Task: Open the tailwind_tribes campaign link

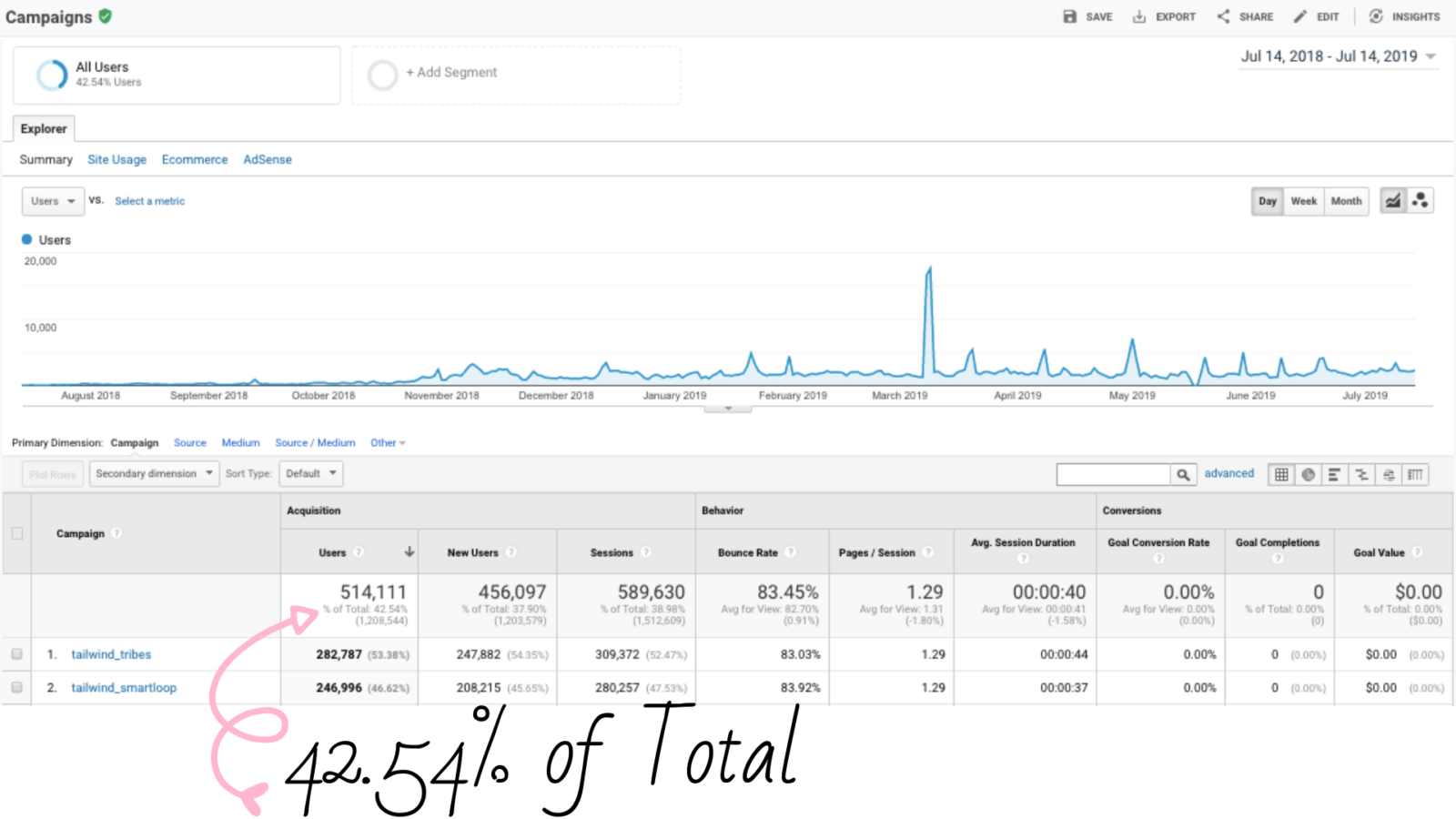Action: [110, 653]
